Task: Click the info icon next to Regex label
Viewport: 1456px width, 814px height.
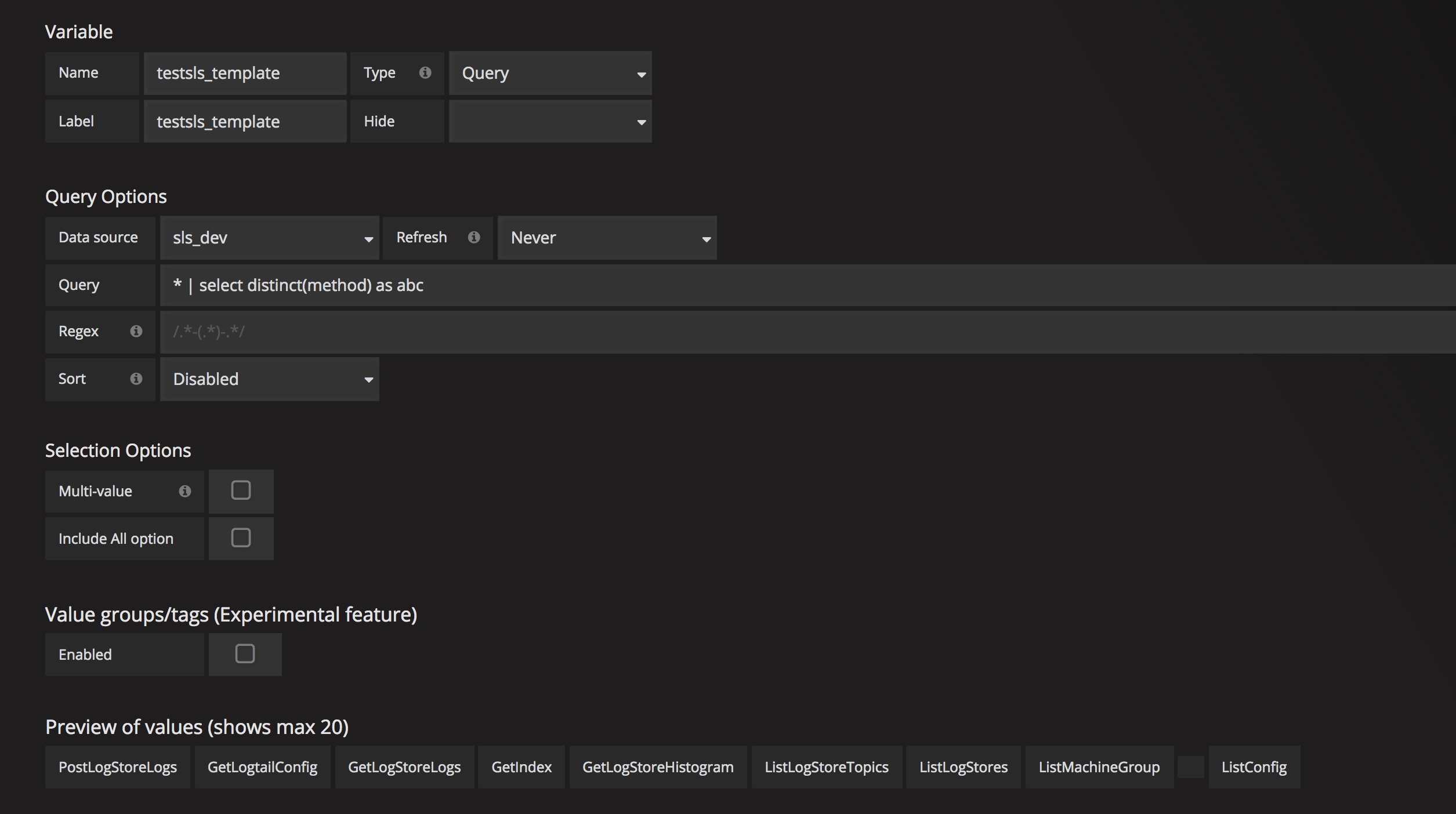Action: point(137,331)
